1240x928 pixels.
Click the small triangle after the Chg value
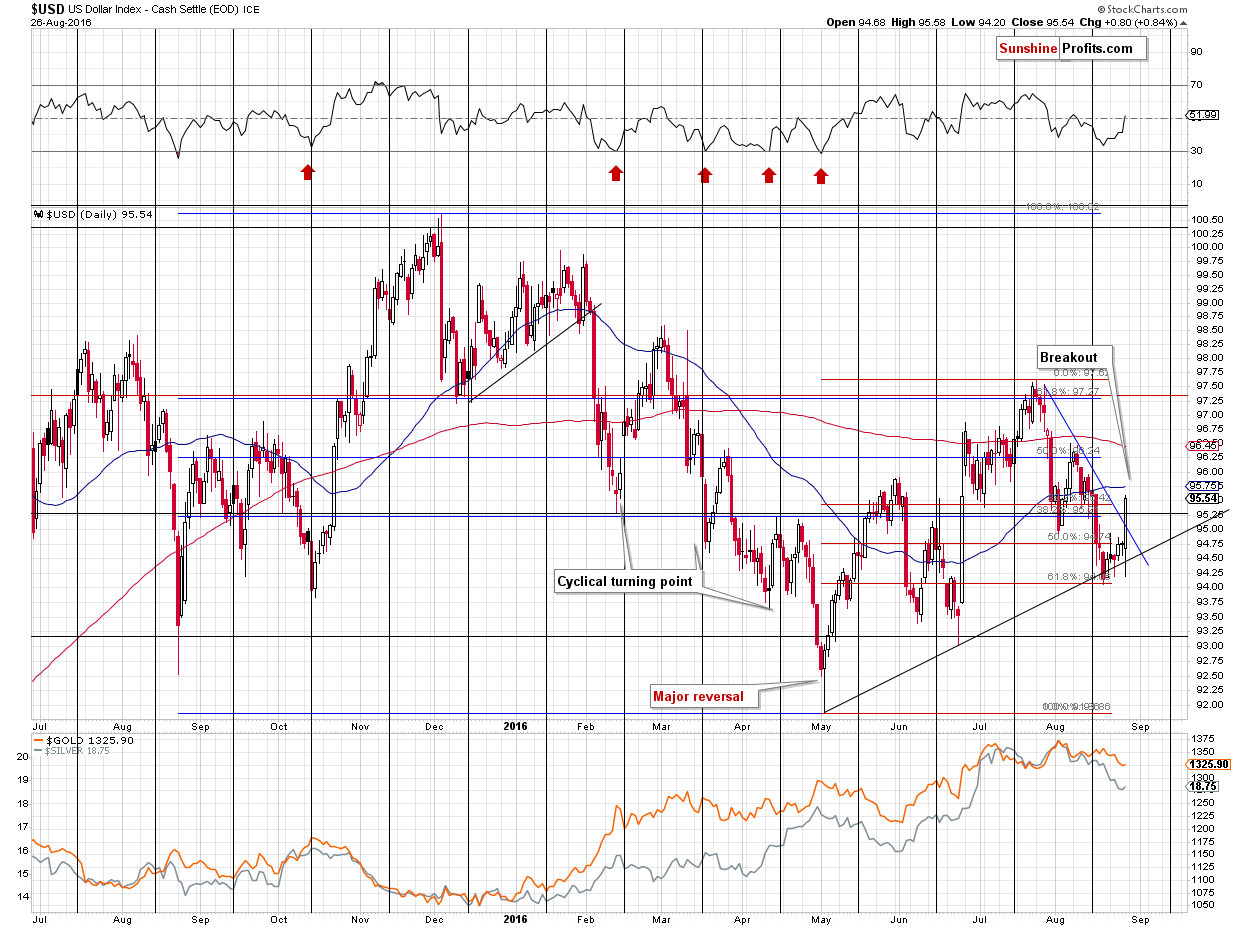(x=1184, y=22)
